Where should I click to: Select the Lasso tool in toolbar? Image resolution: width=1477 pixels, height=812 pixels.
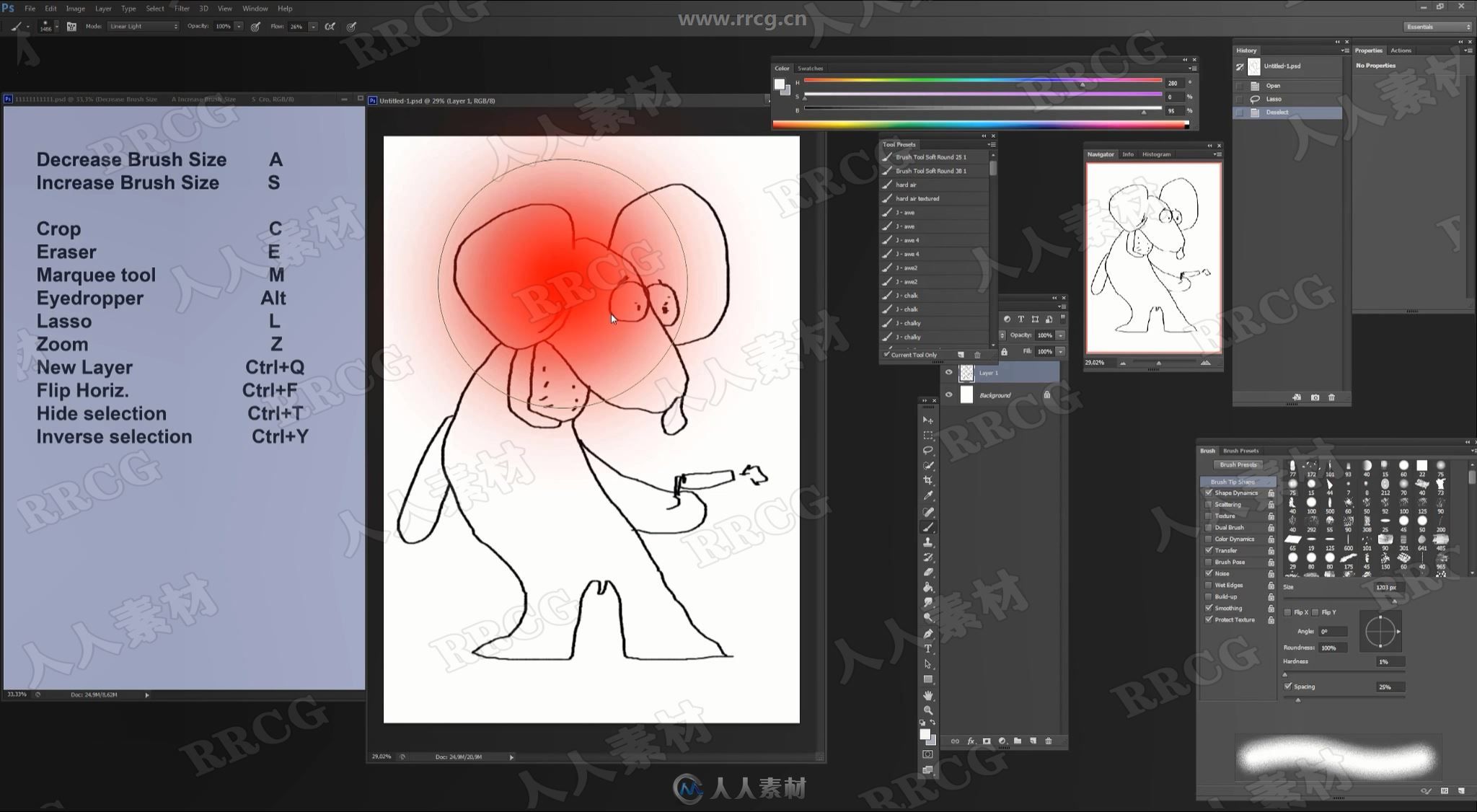(929, 451)
